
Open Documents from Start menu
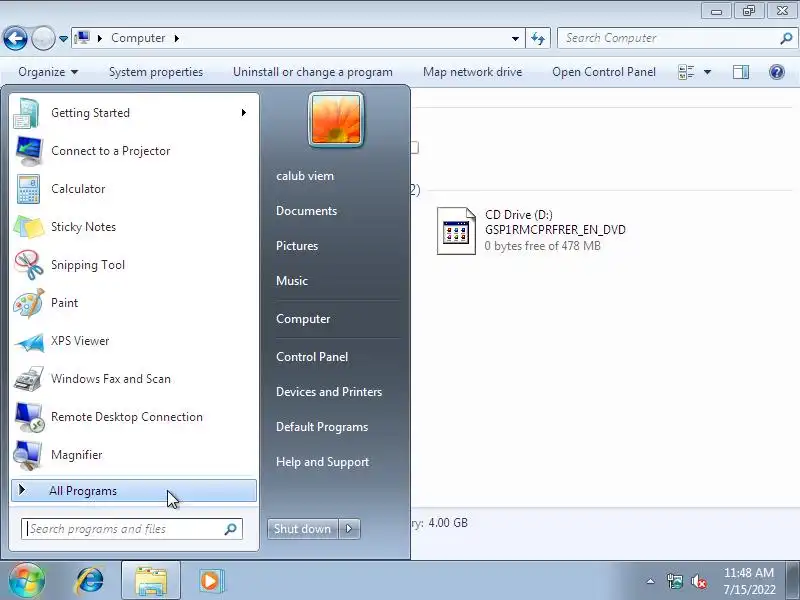click(307, 211)
